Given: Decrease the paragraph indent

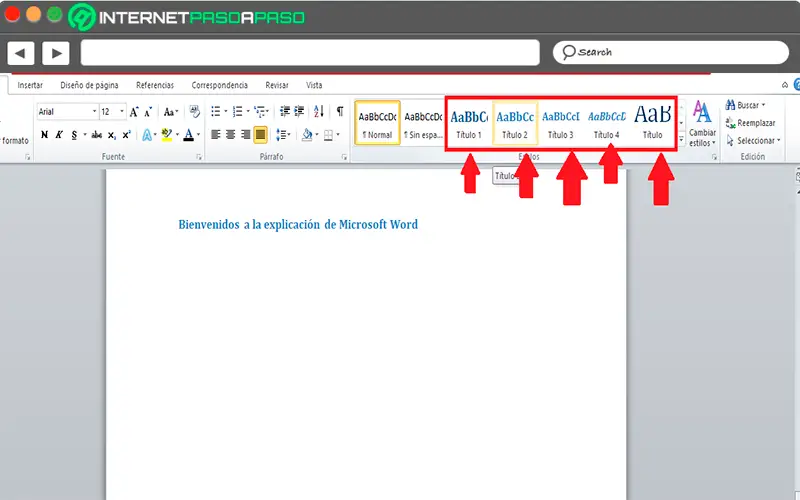Looking at the screenshot, I should (285, 111).
